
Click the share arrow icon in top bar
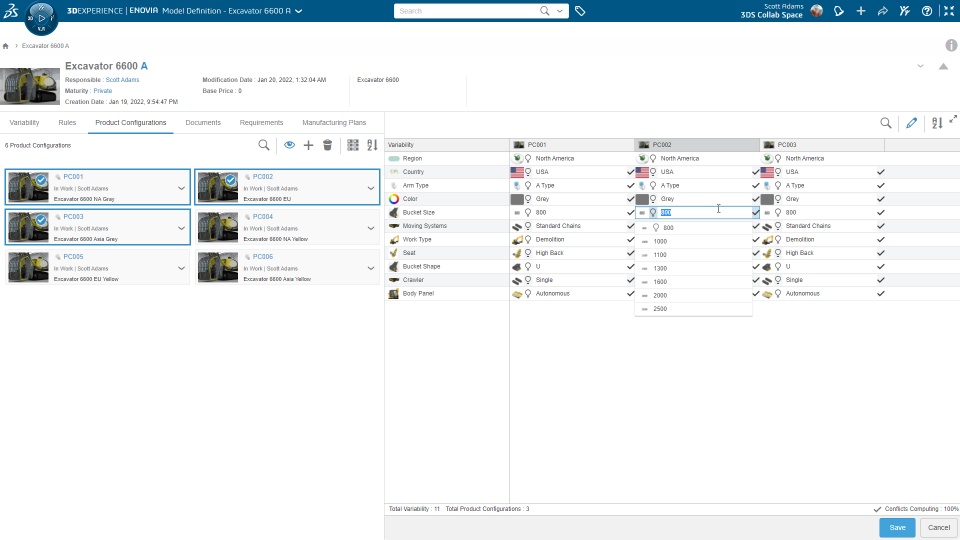883,11
